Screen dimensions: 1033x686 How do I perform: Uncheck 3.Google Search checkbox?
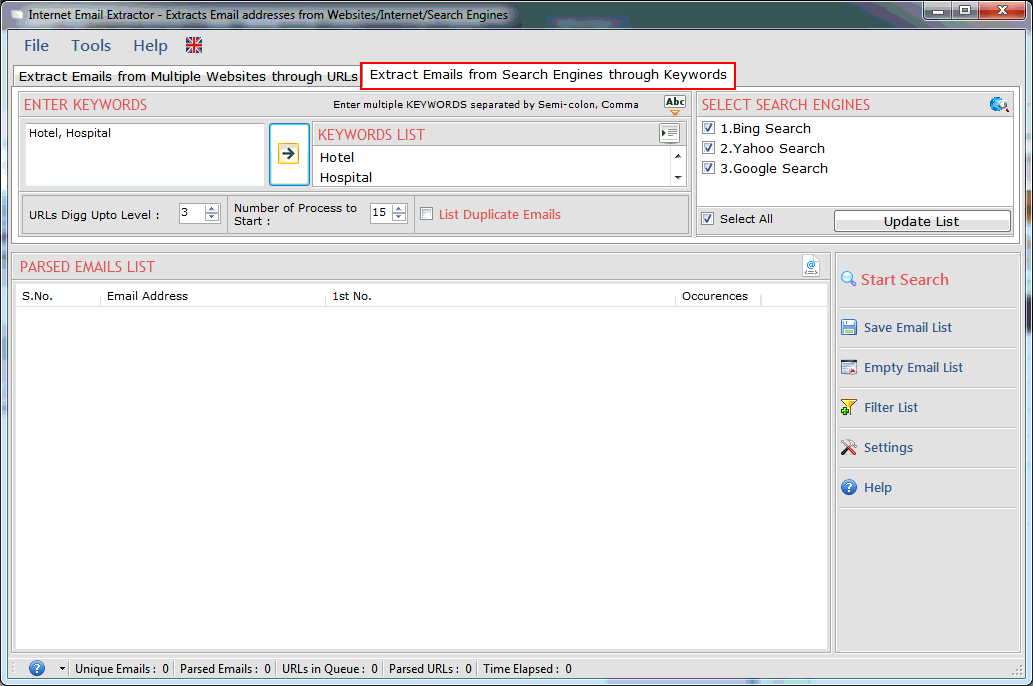(x=708, y=167)
